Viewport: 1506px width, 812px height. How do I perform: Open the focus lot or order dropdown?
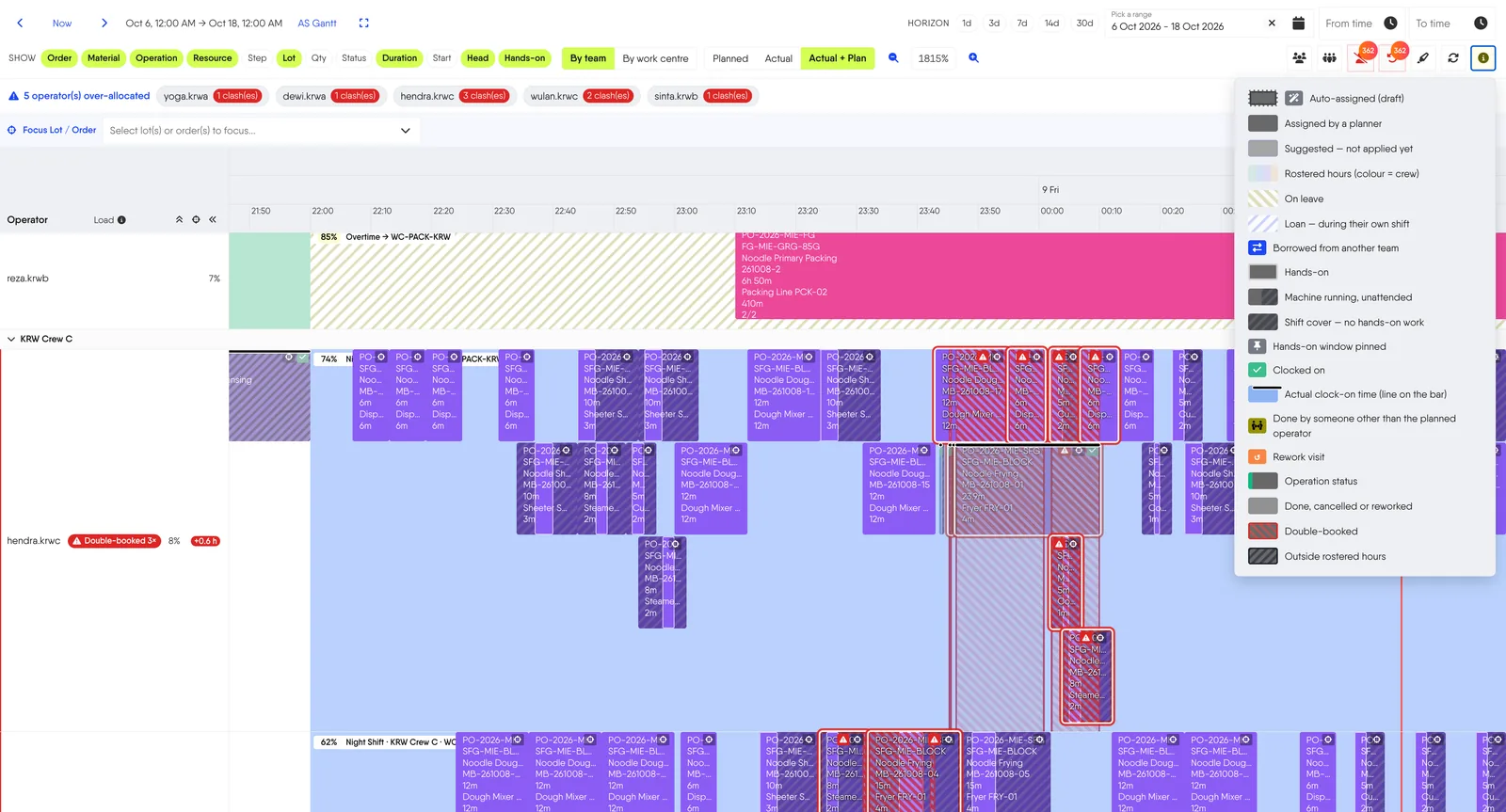pyautogui.click(x=261, y=131)
